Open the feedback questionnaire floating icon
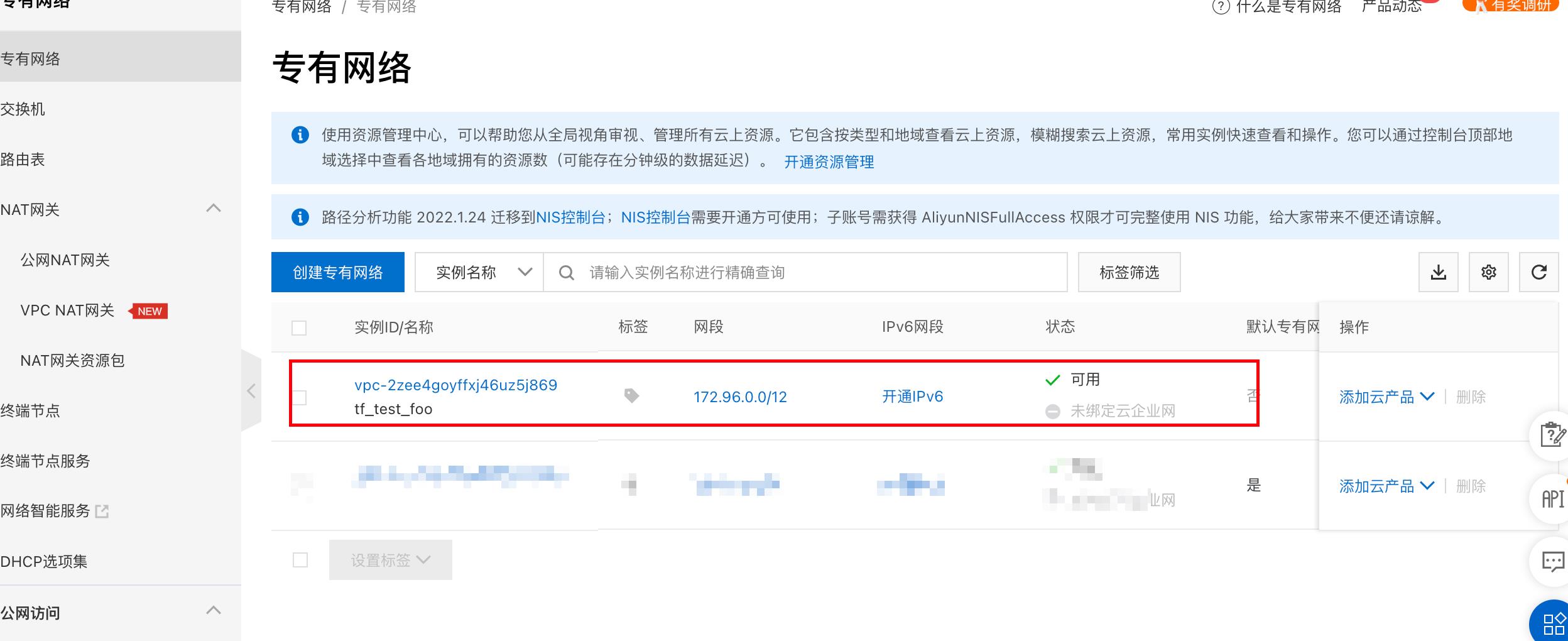This screenshot has width=1568, height=641. click(x=1553, y=434)
